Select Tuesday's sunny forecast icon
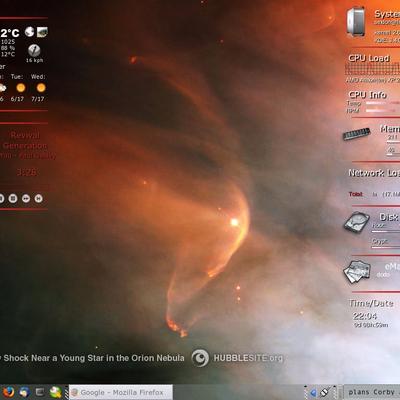400x400 pixels. tap(21, 88)
